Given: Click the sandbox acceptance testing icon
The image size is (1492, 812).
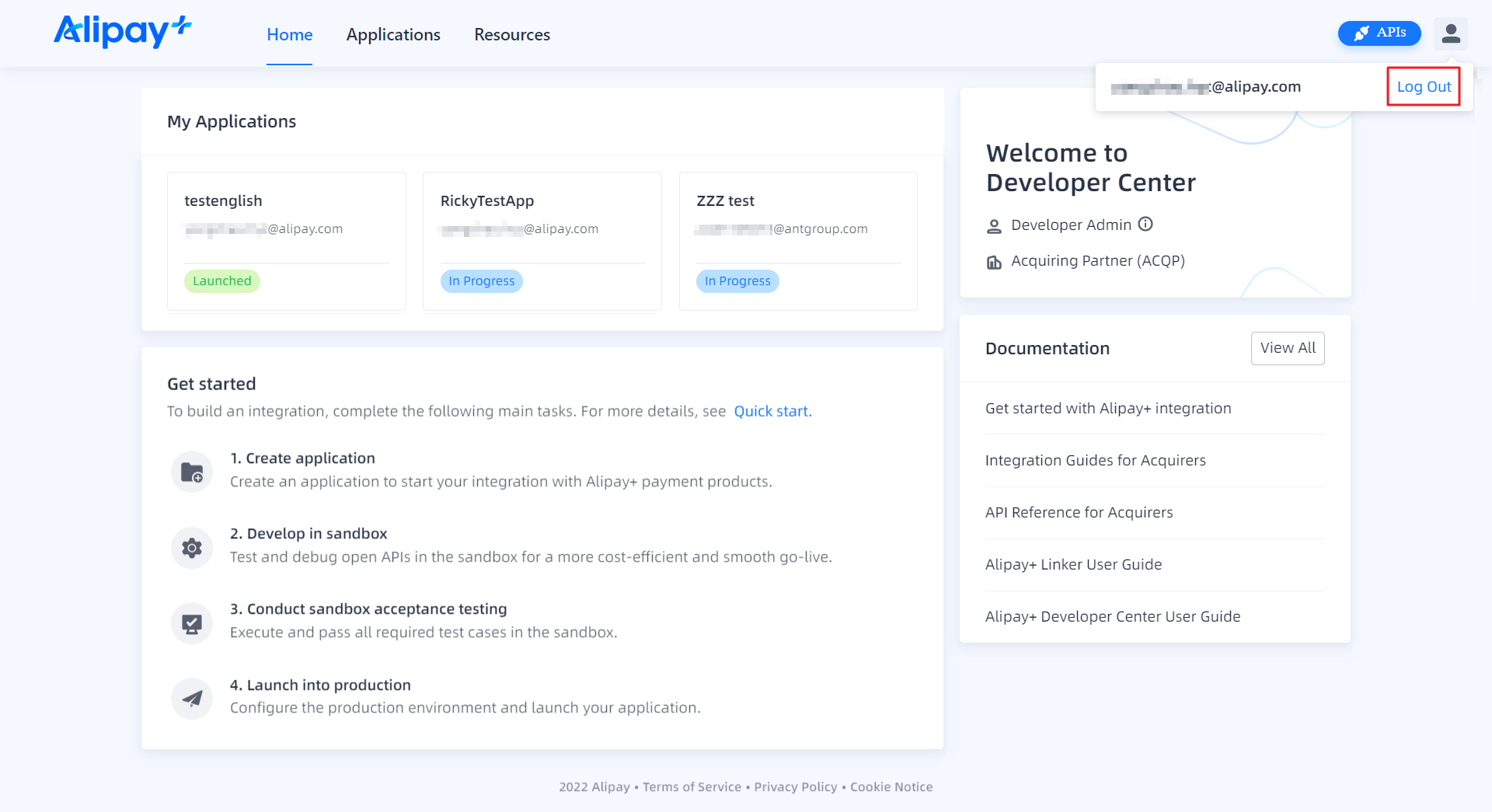Looking at the screenshot, I should tap(192, 623).
